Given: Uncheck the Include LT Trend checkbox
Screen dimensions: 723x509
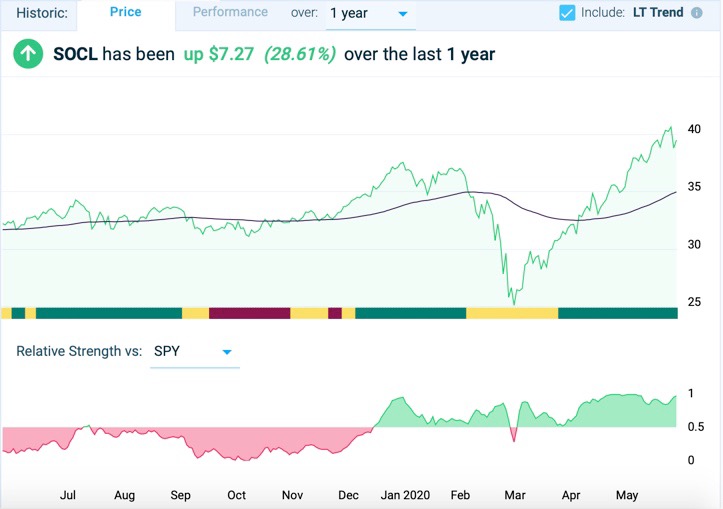Looking at the screenshot, I should pos(567,13).
